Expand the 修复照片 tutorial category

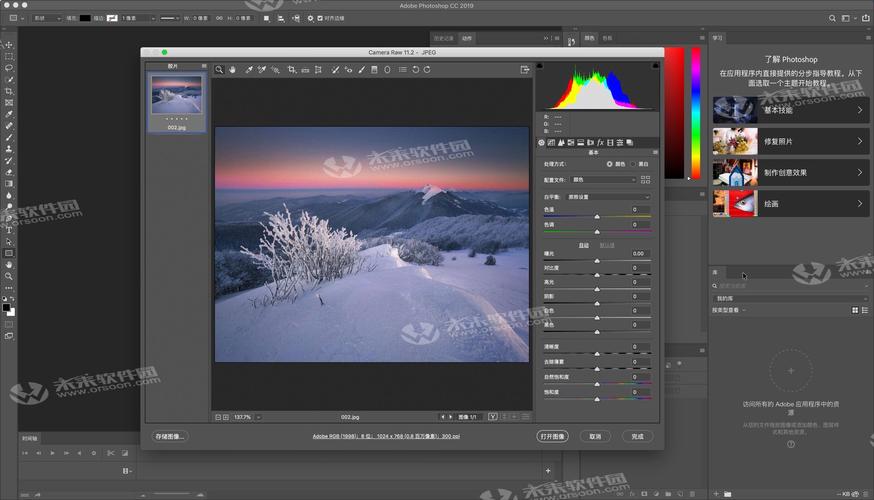[x=791, y=141]
